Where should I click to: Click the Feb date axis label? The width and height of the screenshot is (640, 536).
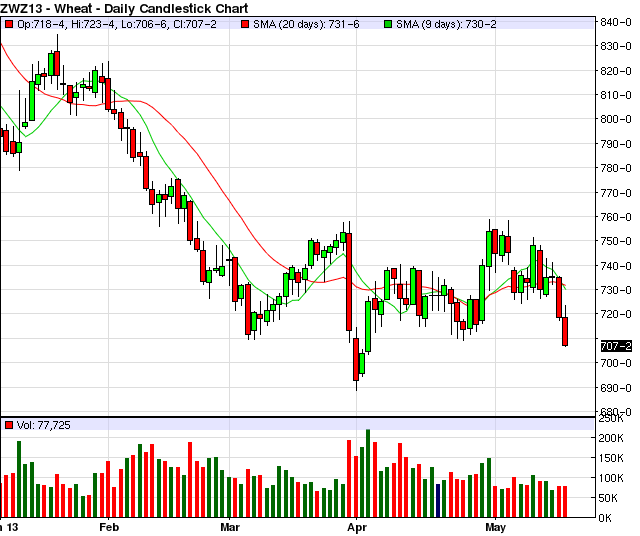(109, 527)
